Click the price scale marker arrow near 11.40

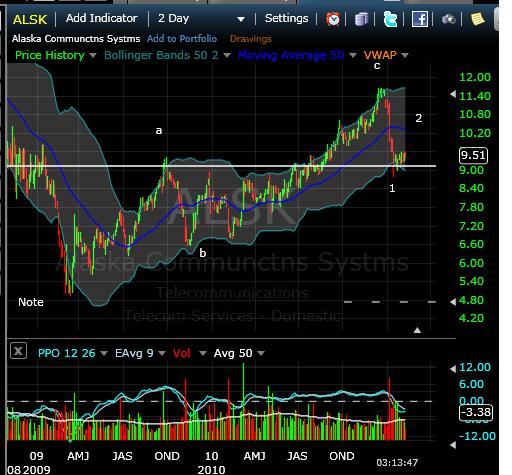point(453,94)
